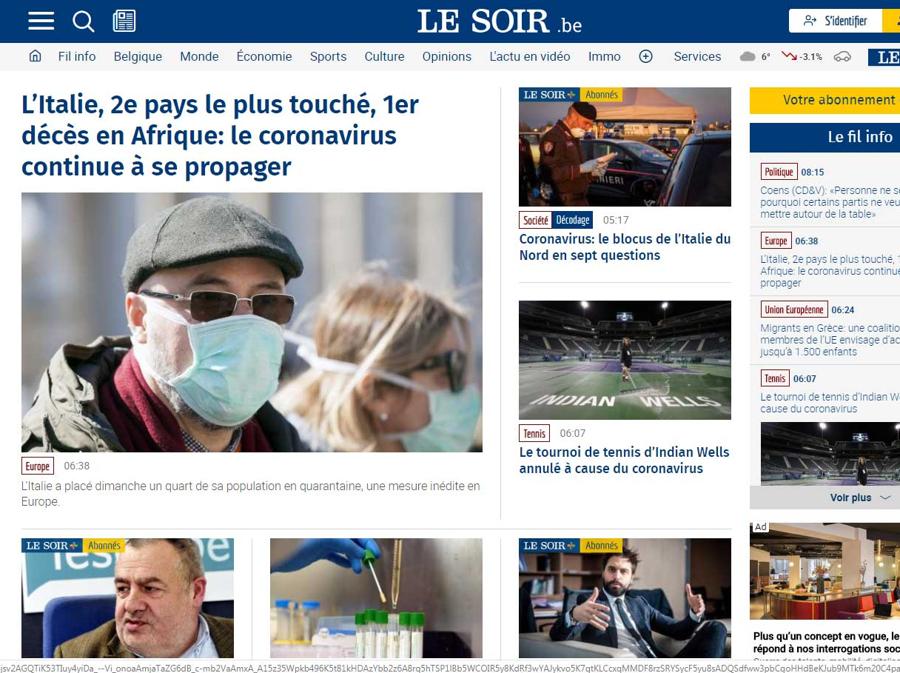Click the Le Soir .be logo

point(499,22)
